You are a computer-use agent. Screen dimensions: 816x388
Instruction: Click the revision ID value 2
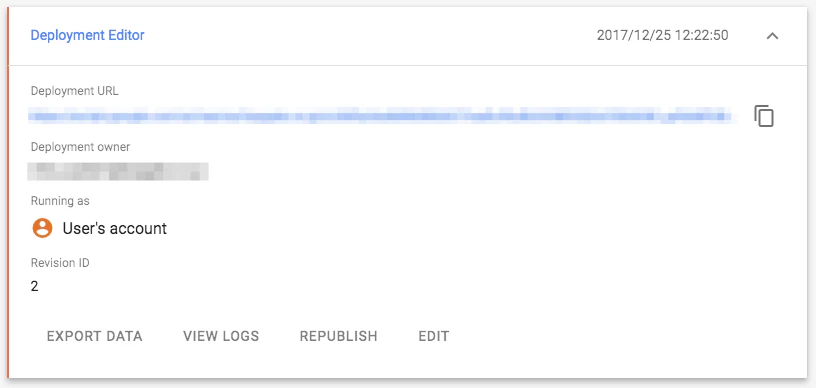34,286
